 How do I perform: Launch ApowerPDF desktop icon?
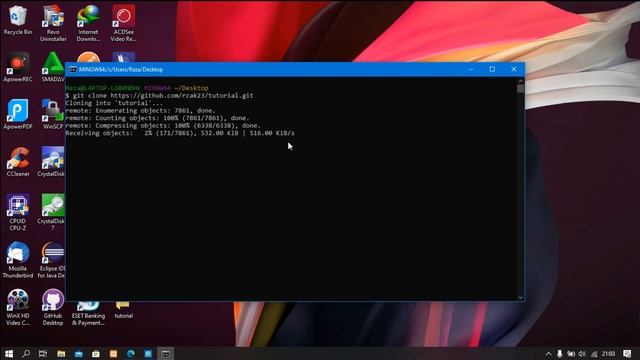click(18, 114)
